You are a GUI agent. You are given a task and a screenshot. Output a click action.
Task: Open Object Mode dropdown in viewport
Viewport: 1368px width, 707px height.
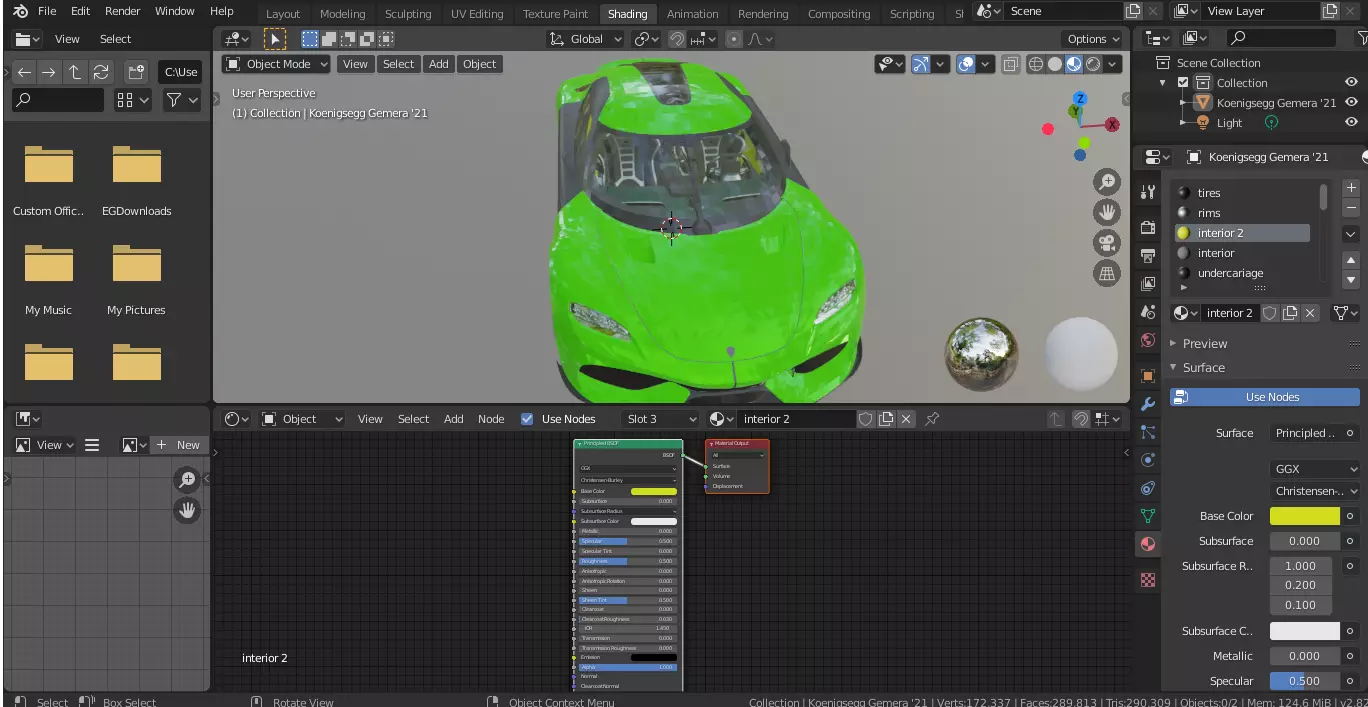277,64
